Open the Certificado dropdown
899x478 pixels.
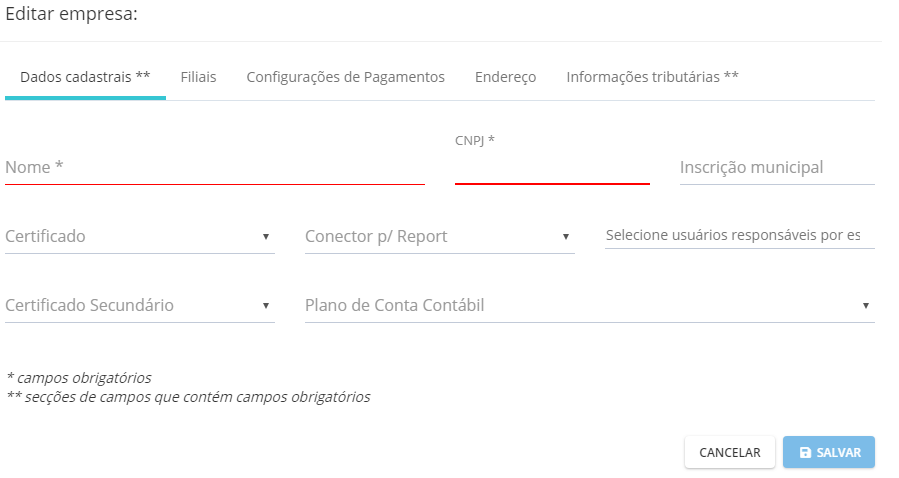(140, 237)
